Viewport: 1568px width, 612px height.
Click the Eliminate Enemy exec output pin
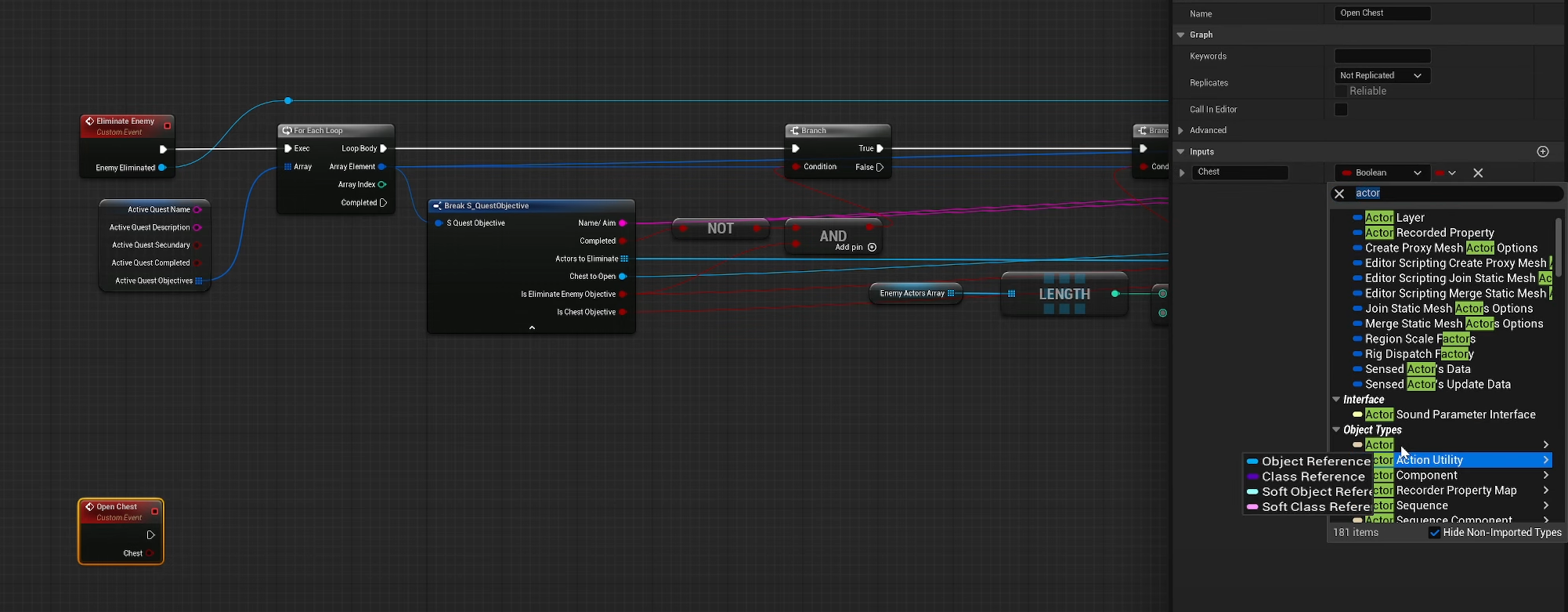[163, 149]
